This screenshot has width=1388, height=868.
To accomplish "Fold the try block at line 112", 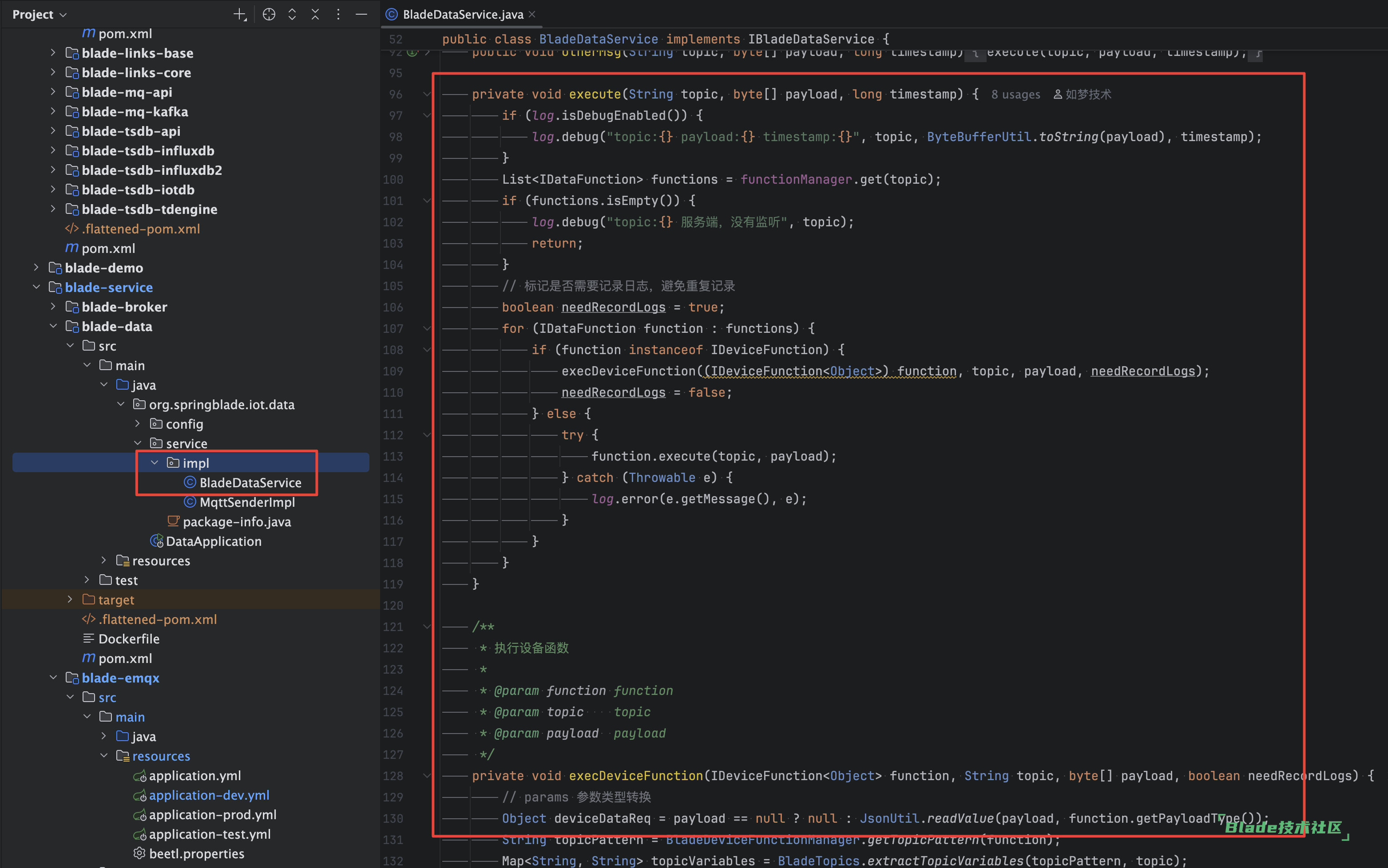I will 427,434.
